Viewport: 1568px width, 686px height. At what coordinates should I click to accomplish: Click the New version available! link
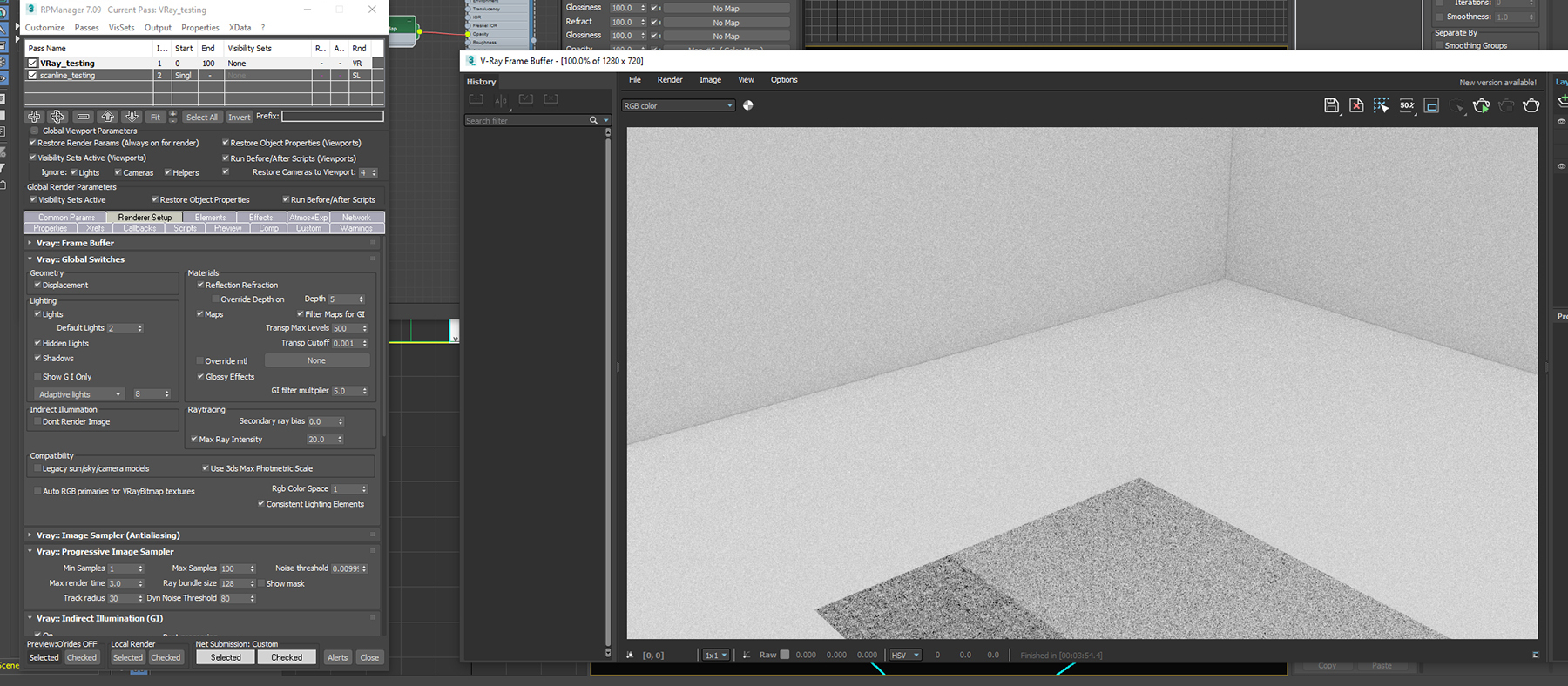[1498, 83]
